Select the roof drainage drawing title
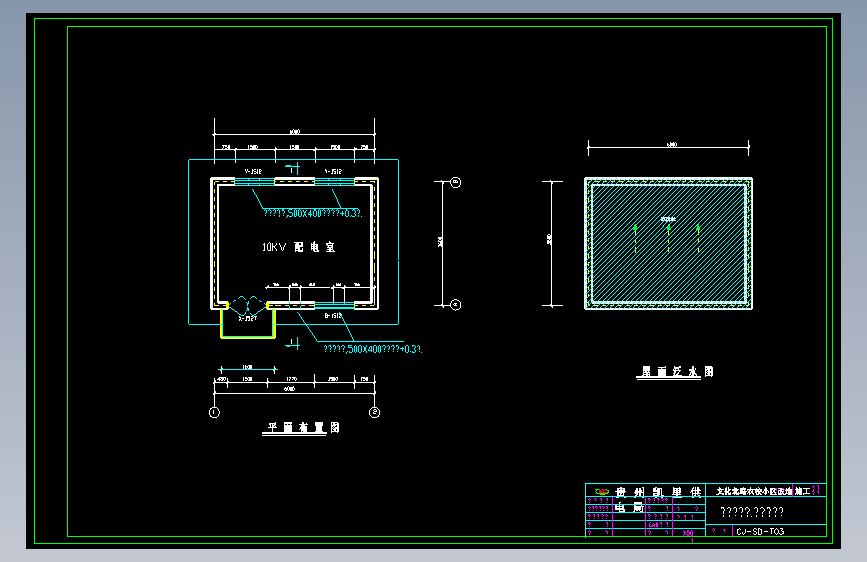The height and width of the screenshot is (562, 867). coord(677,372)
